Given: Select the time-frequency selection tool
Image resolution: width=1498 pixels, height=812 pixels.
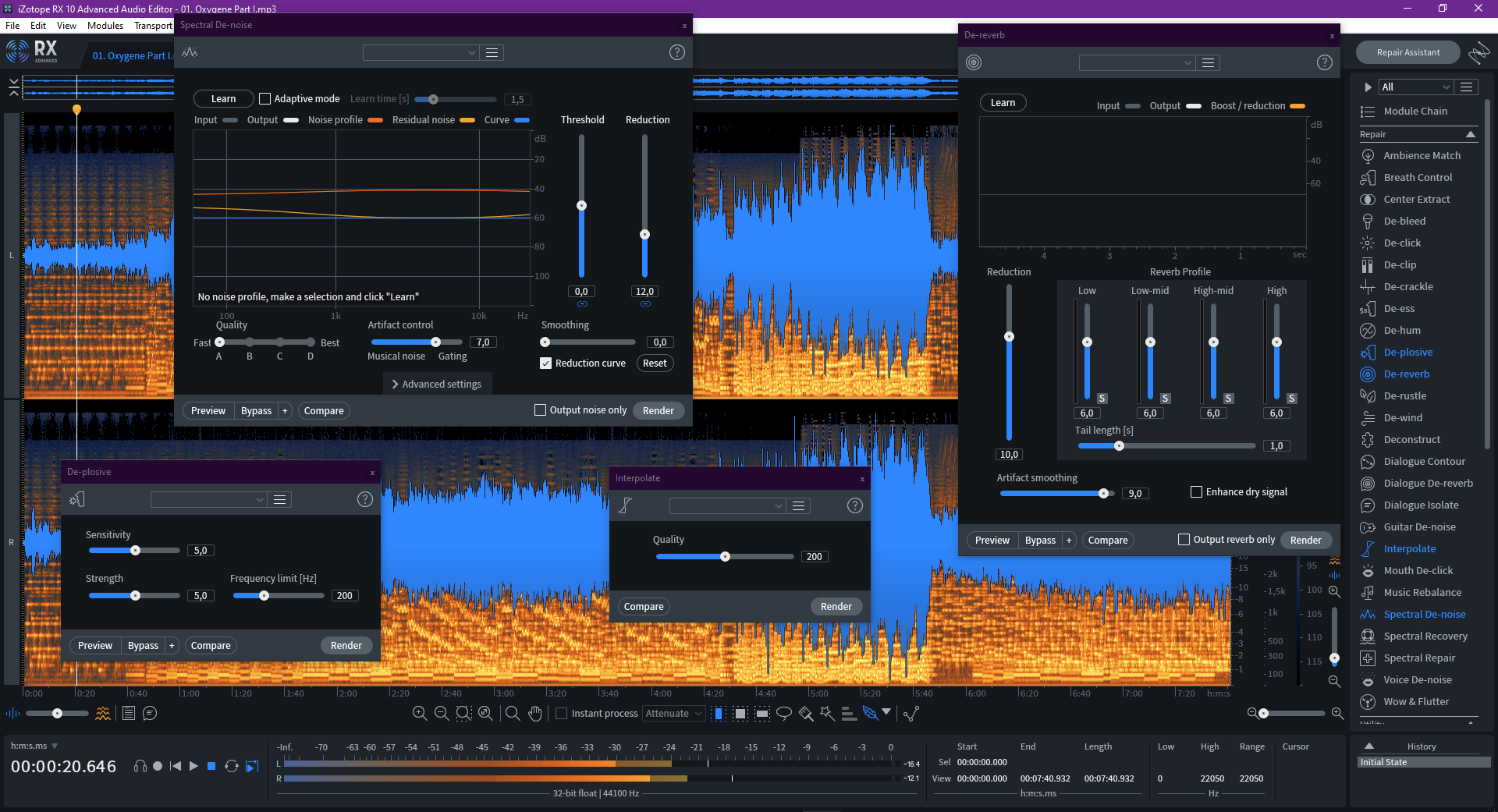Looking at the screenshot, I should [740, 713].
